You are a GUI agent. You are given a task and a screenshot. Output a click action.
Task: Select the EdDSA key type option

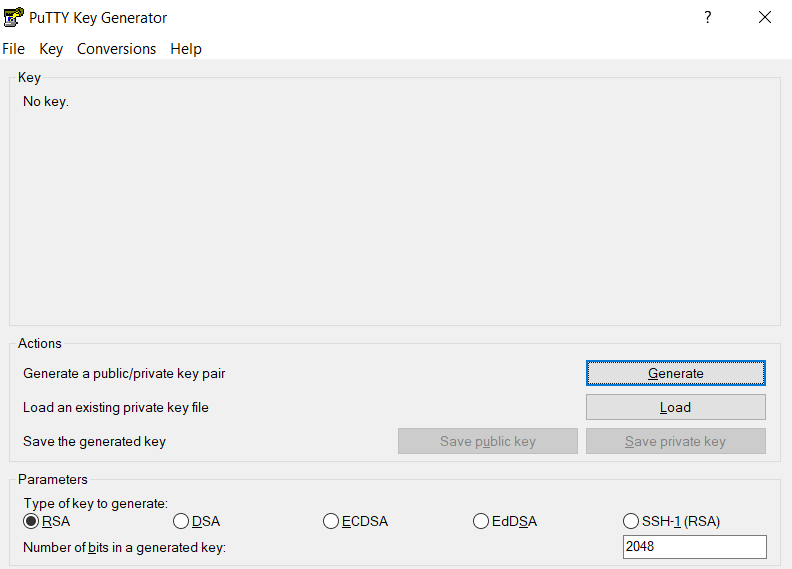481,521
